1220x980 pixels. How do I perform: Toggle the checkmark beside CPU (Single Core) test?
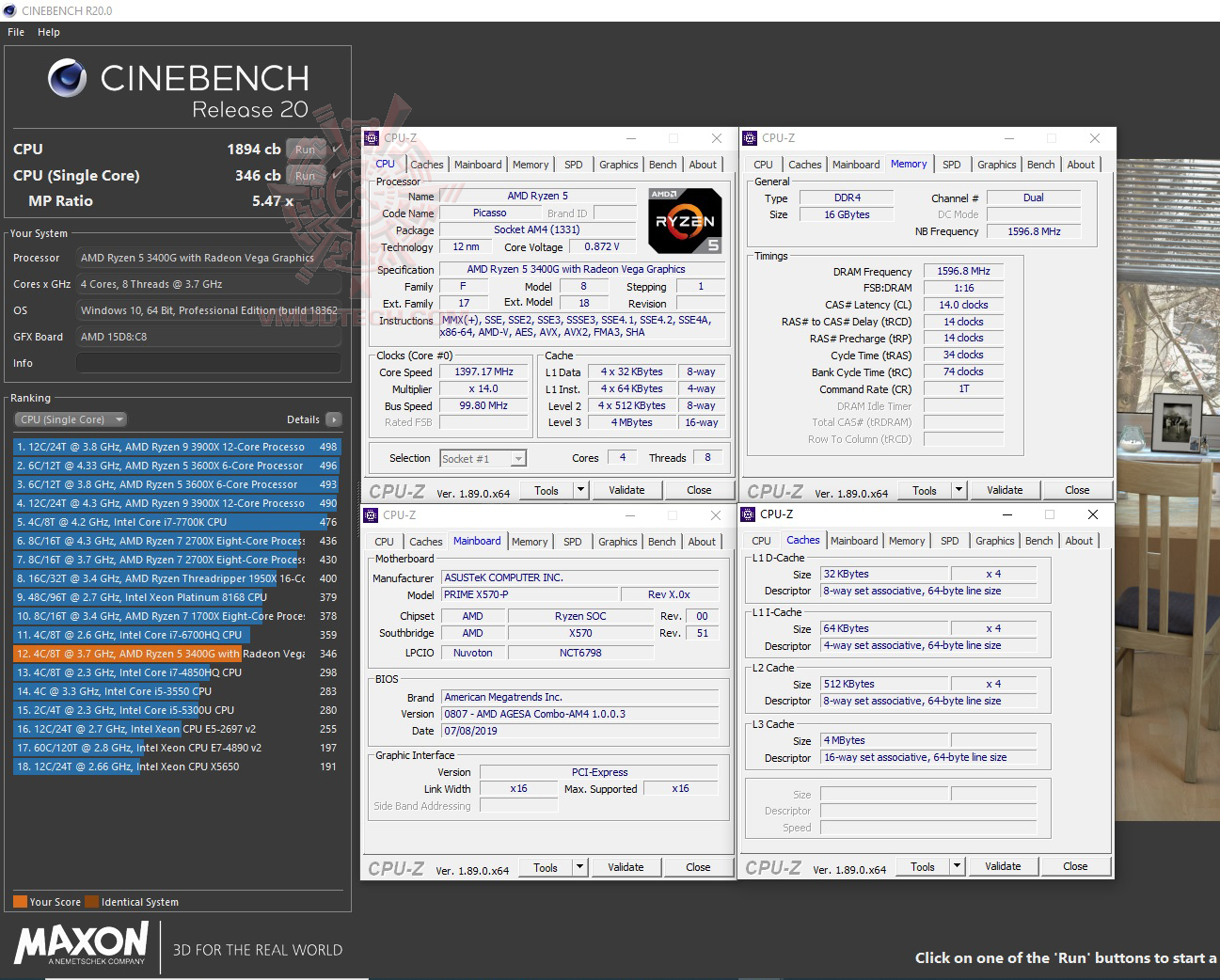(x=337, y=175)
